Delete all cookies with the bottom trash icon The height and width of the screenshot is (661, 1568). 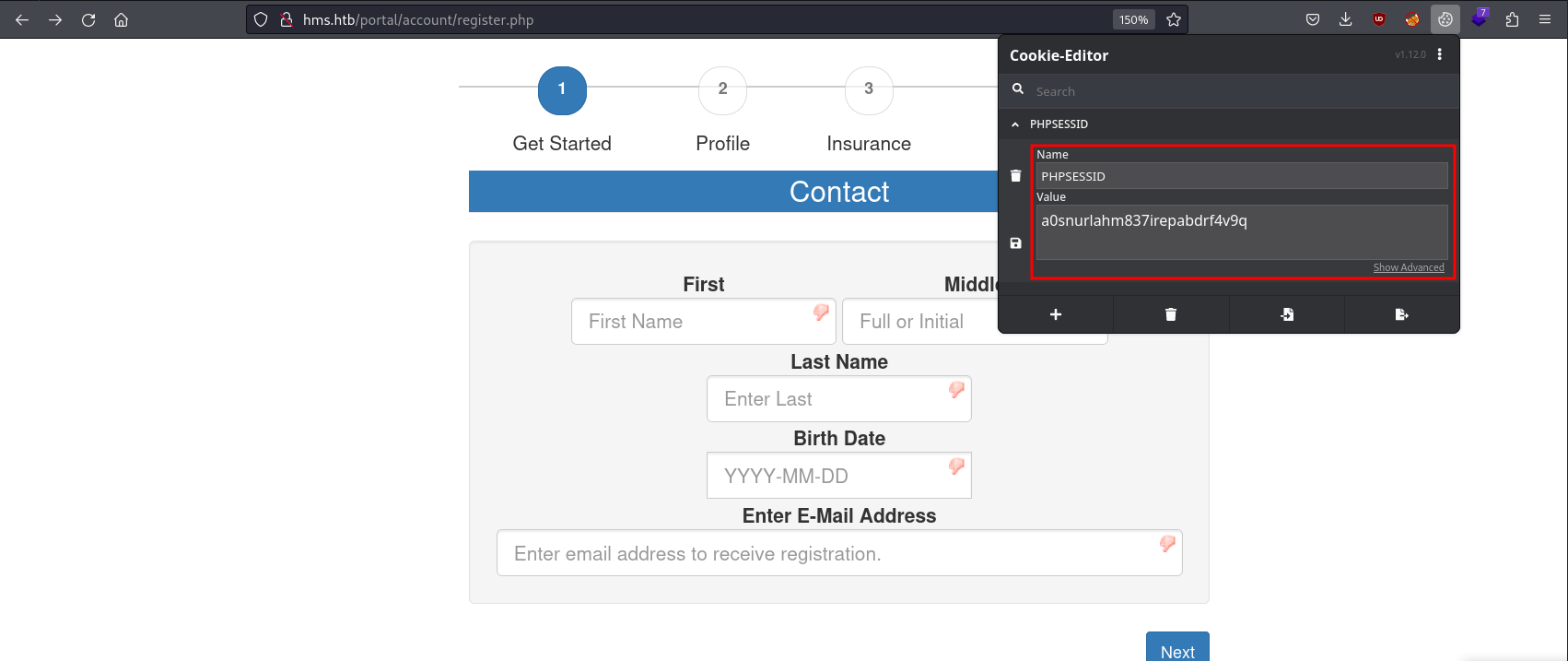(x=1171, y=314)
